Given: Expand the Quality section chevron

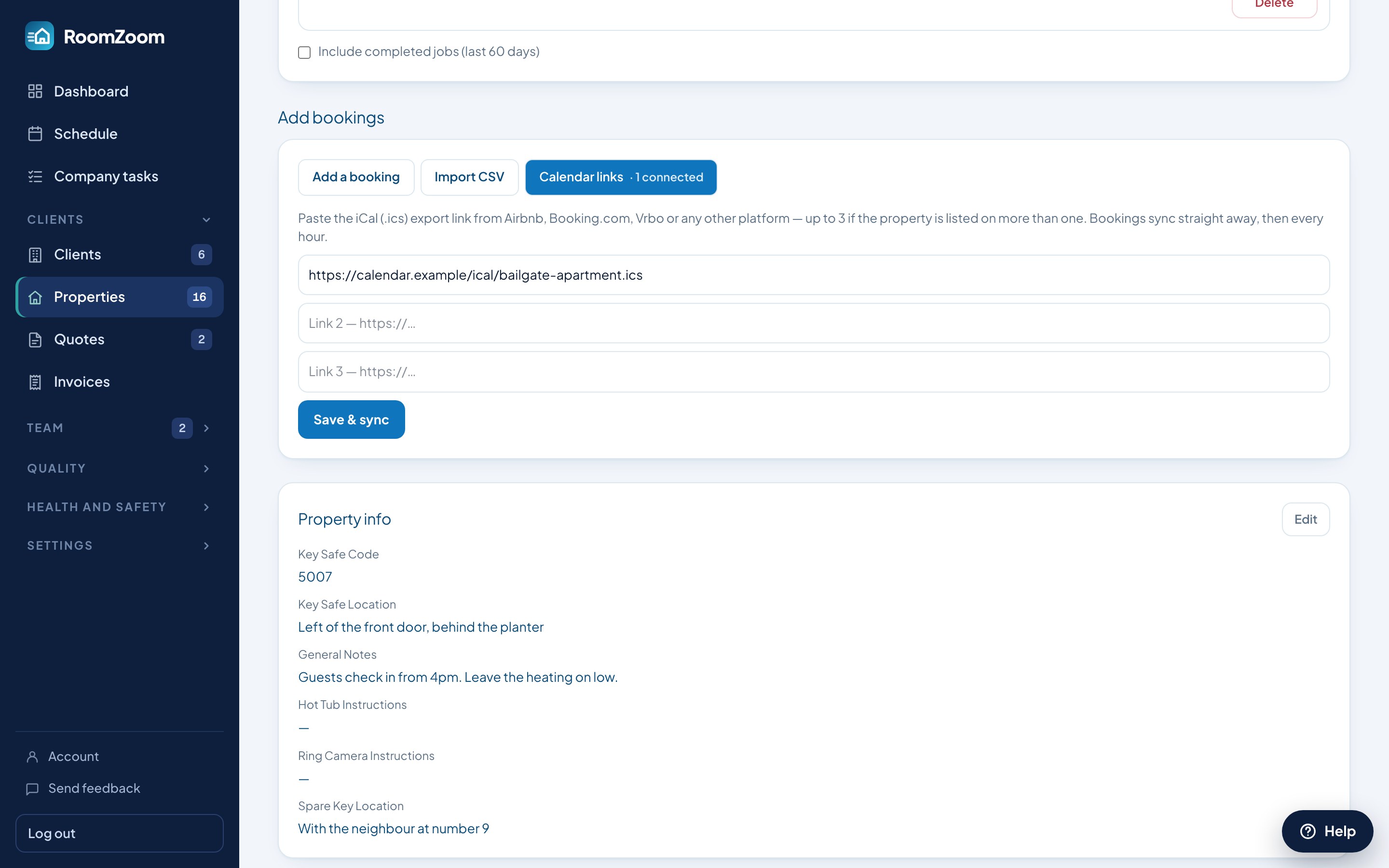Looking at the screenshot, I should tap(206, 469).
